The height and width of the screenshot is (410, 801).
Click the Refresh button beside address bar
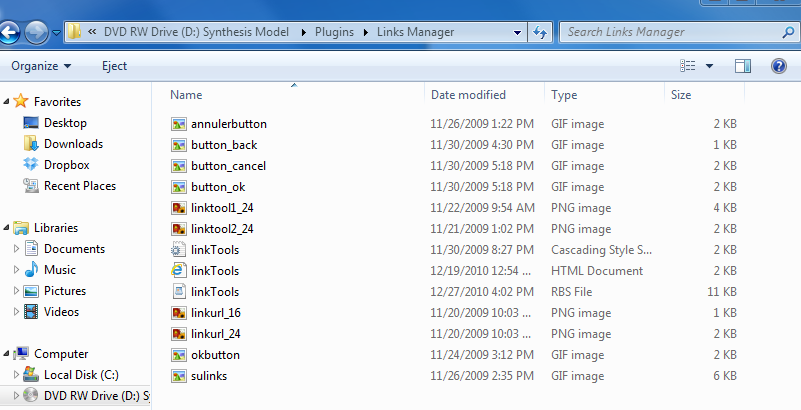pyautogui.click(x=540, y=32)
